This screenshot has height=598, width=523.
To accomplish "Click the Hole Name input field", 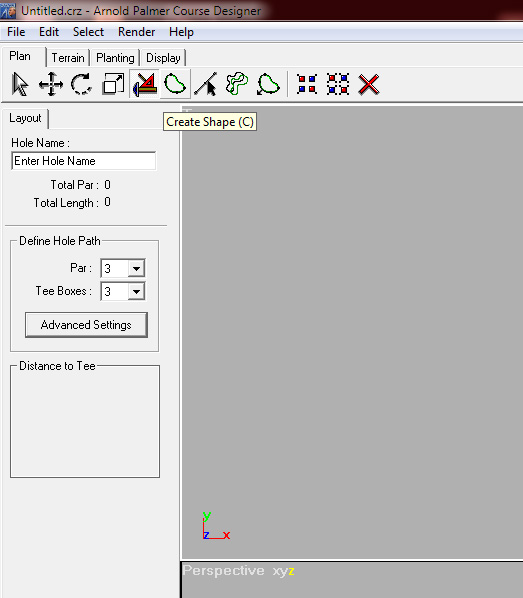I will tap(84, 161).
